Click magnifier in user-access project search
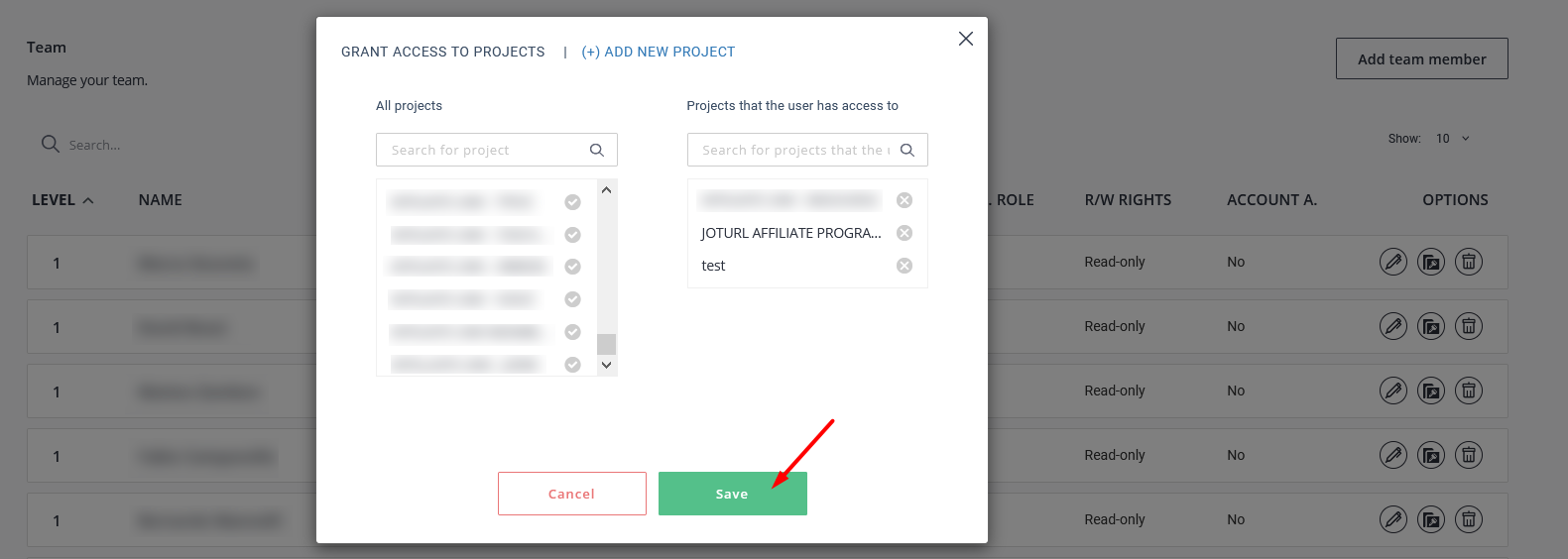This screenshot has height=559, width=1568. (907, 150)
